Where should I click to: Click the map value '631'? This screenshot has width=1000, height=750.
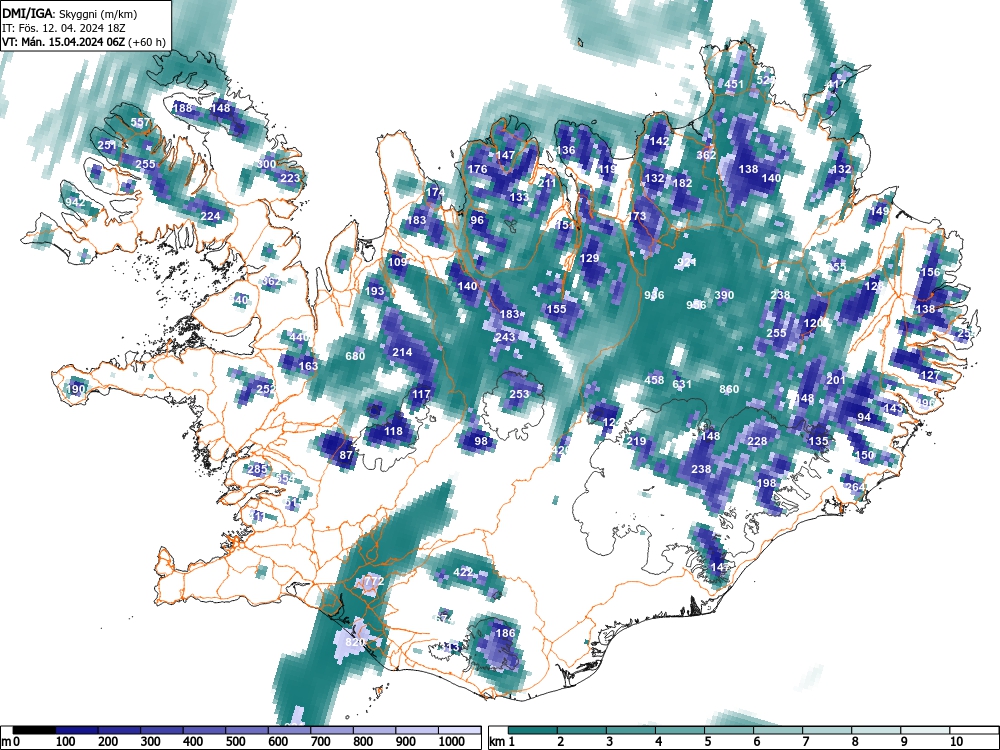[682, 385]
